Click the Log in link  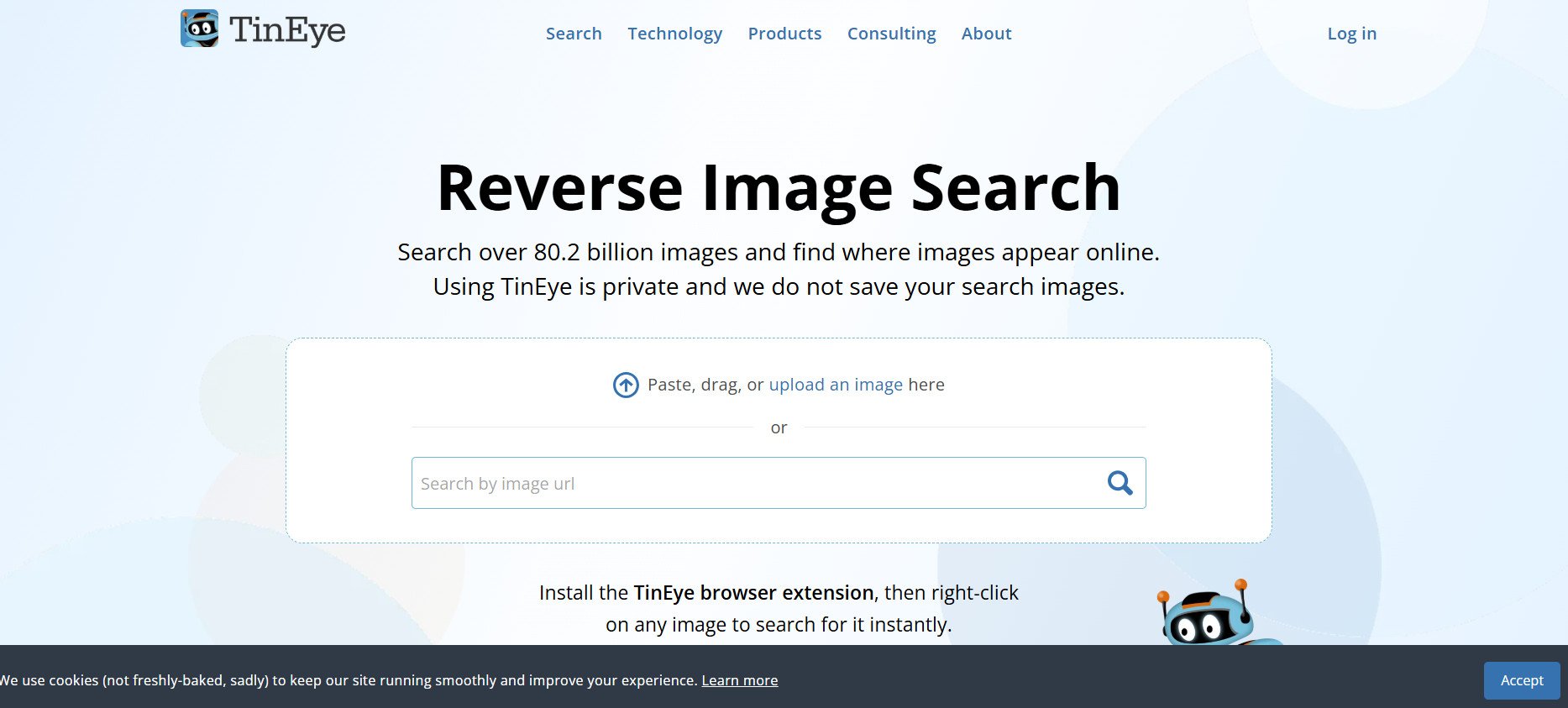1351,34
